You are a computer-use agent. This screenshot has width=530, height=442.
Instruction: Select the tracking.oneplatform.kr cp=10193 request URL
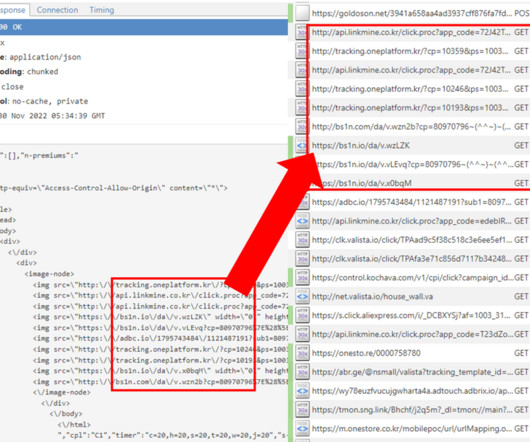coord(410,108)
